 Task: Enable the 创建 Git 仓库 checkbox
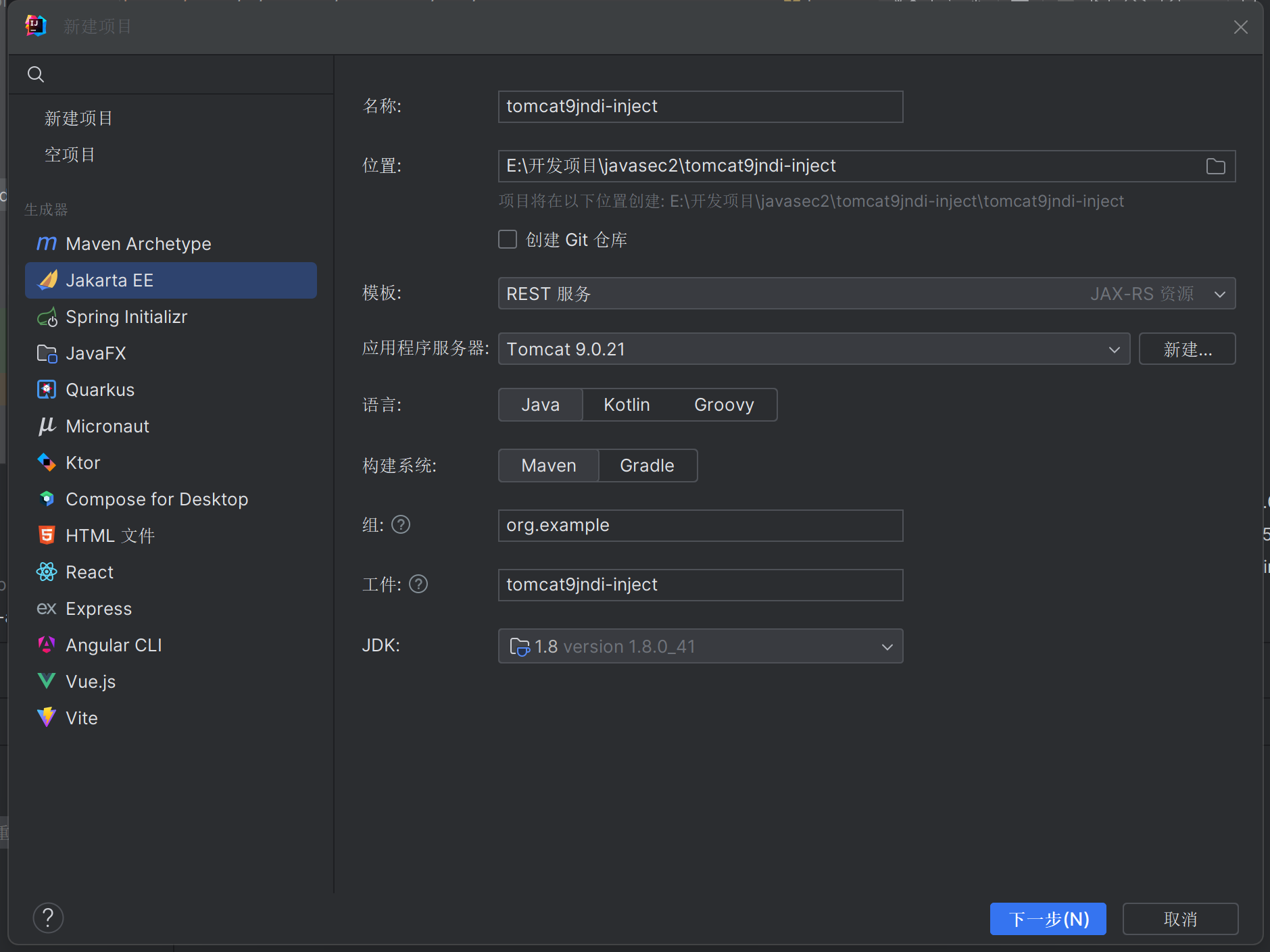(508, 240)
